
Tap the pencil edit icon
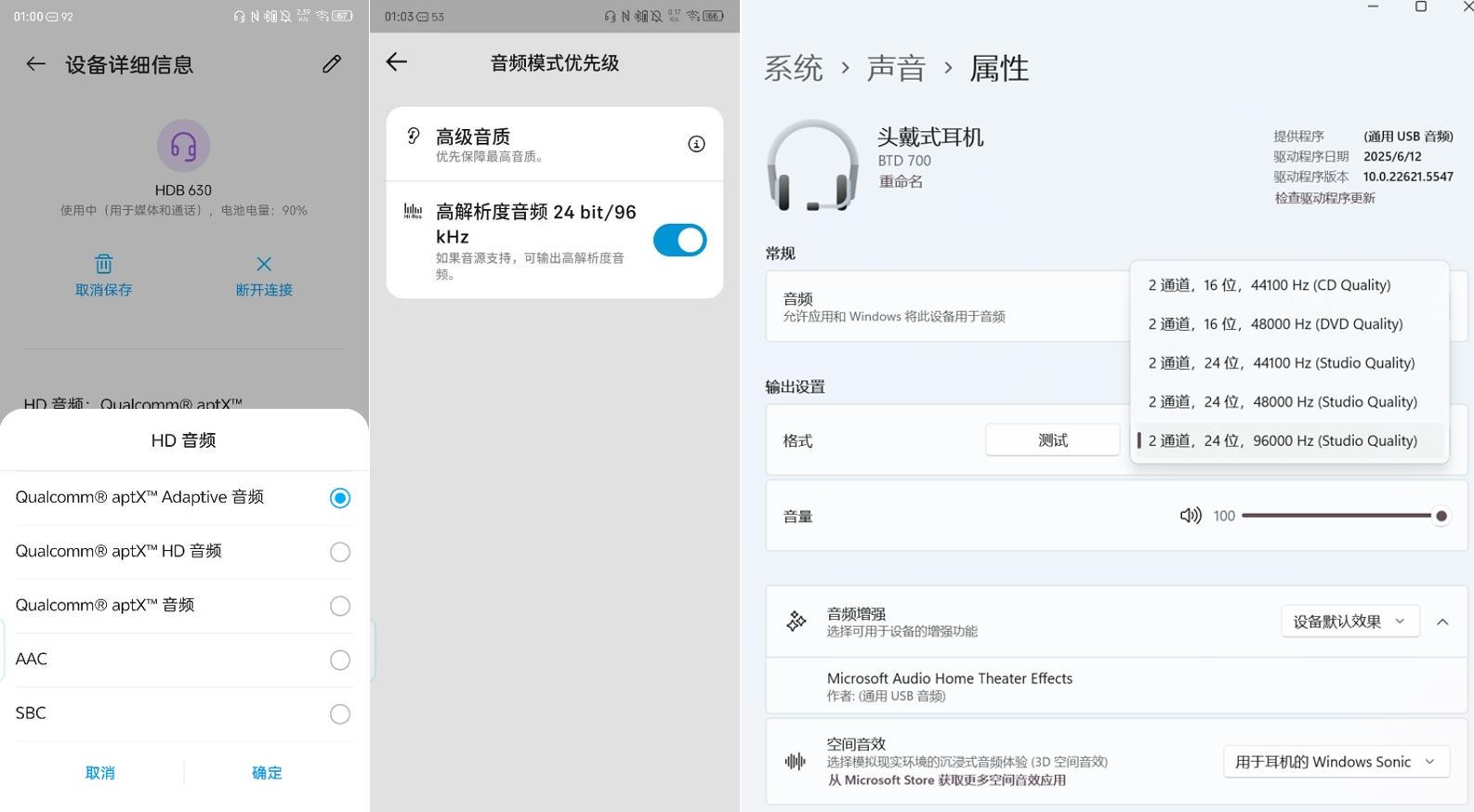pos(332,64)
